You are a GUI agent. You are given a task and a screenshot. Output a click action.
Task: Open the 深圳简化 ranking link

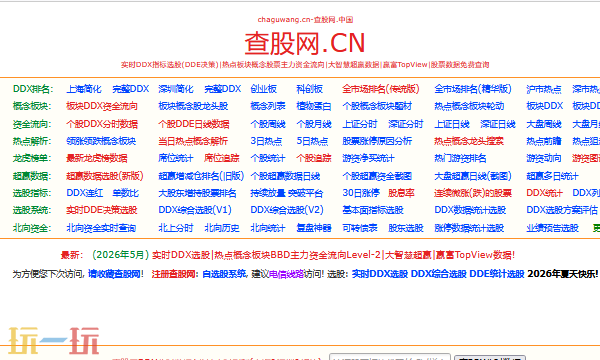point(176,89)
